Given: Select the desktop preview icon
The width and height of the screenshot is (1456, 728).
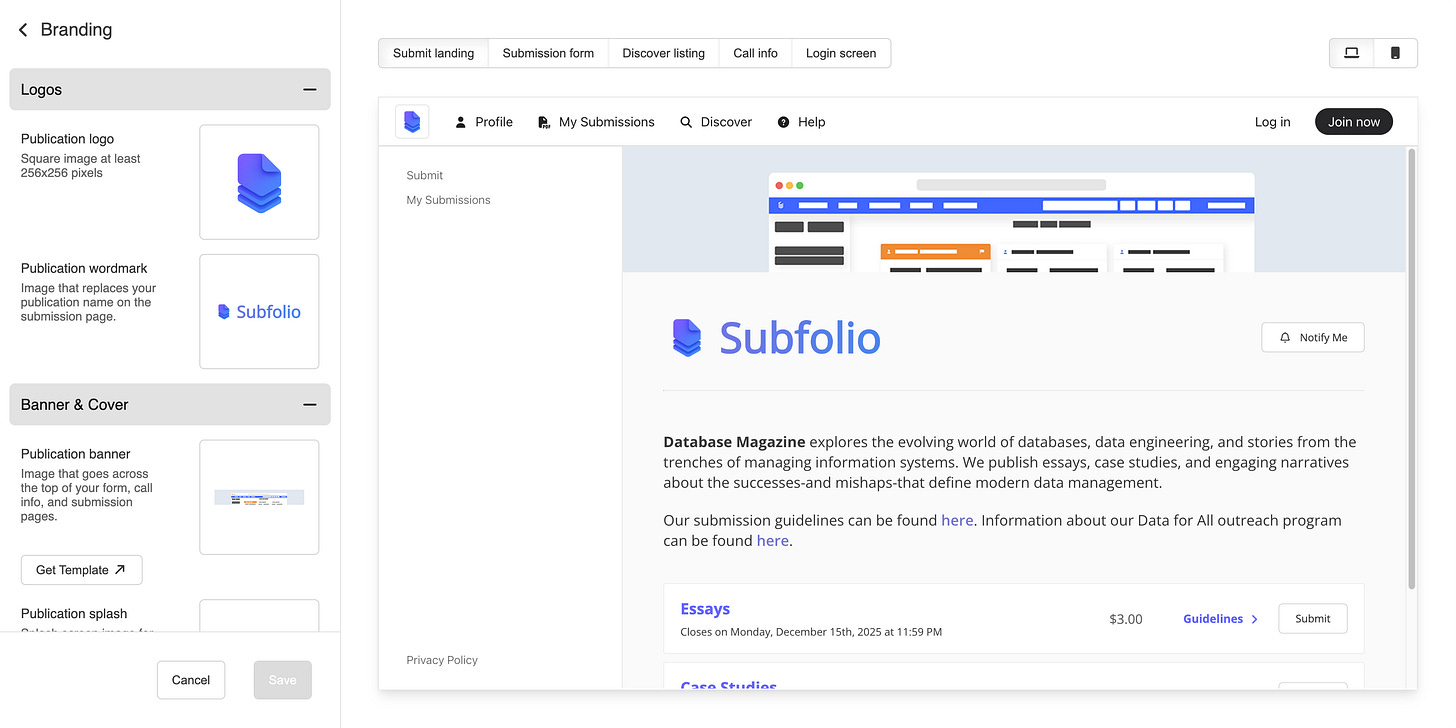Looking at the screenshot, I should [x=1352, y=53].
